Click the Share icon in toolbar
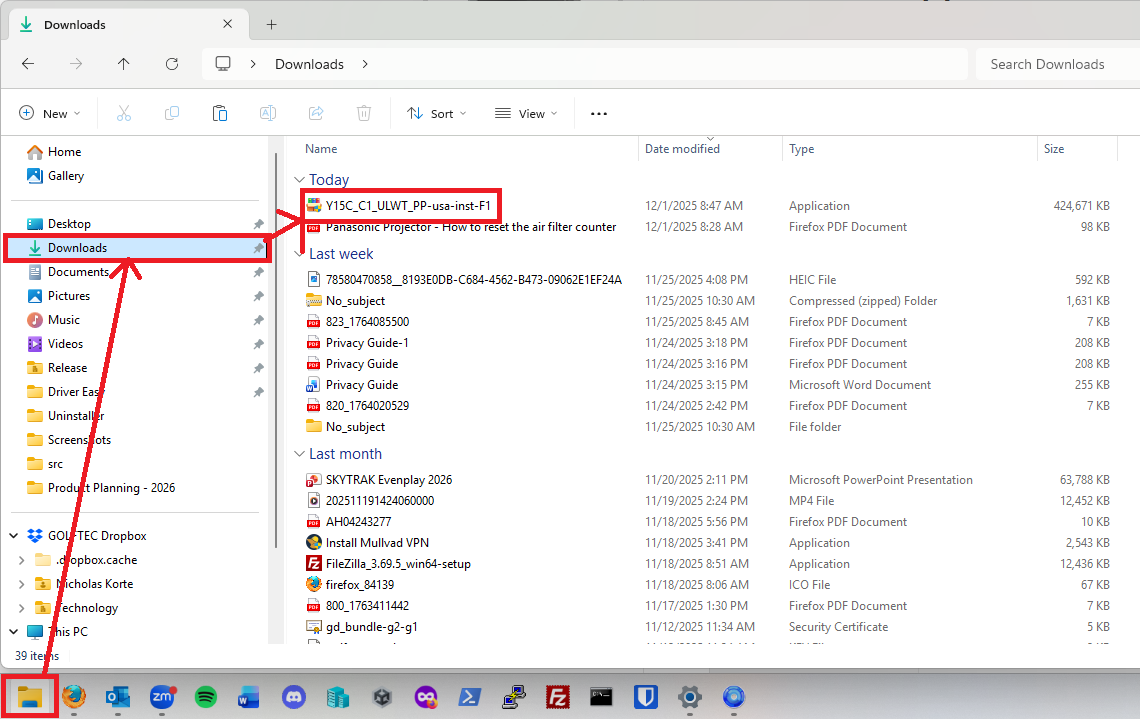Screen dimensions: 1140x719 (x=316, y=113)
